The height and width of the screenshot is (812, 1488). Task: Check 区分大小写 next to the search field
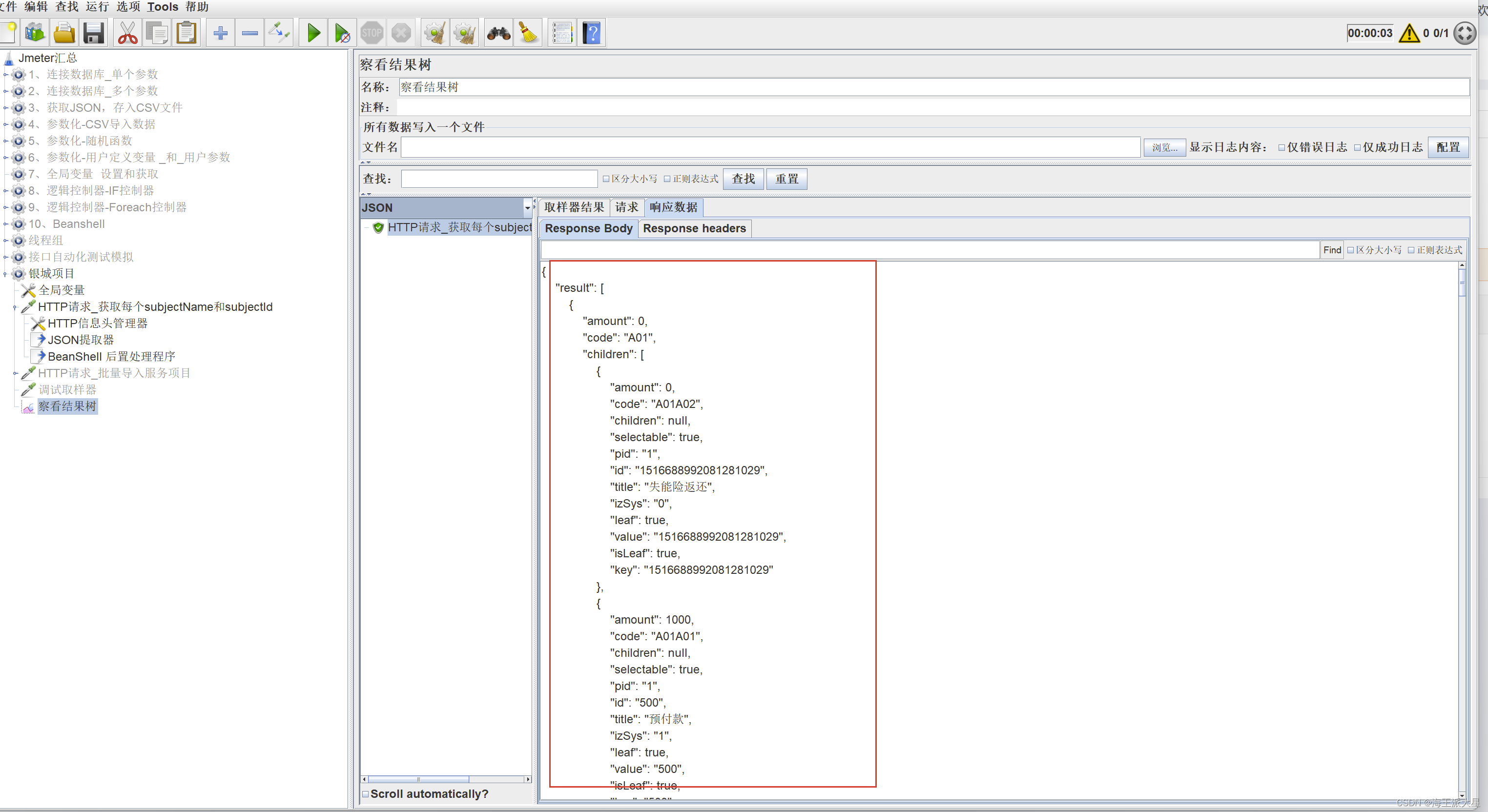[x=606, y=179]
